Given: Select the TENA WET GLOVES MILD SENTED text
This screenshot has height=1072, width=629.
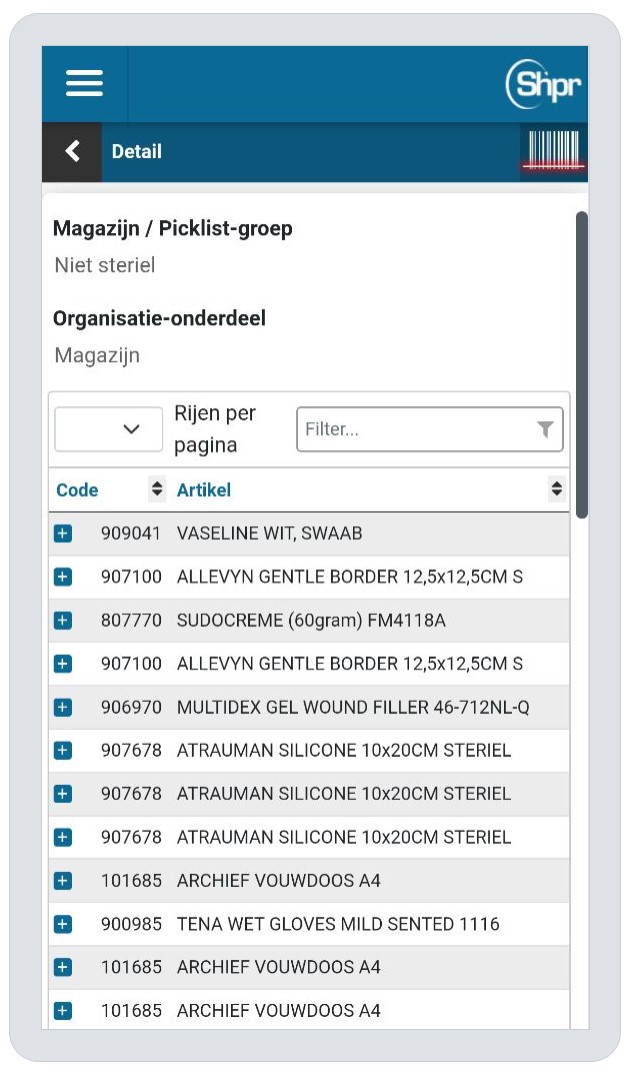Looking at the screenshot, I should [338, 925].
